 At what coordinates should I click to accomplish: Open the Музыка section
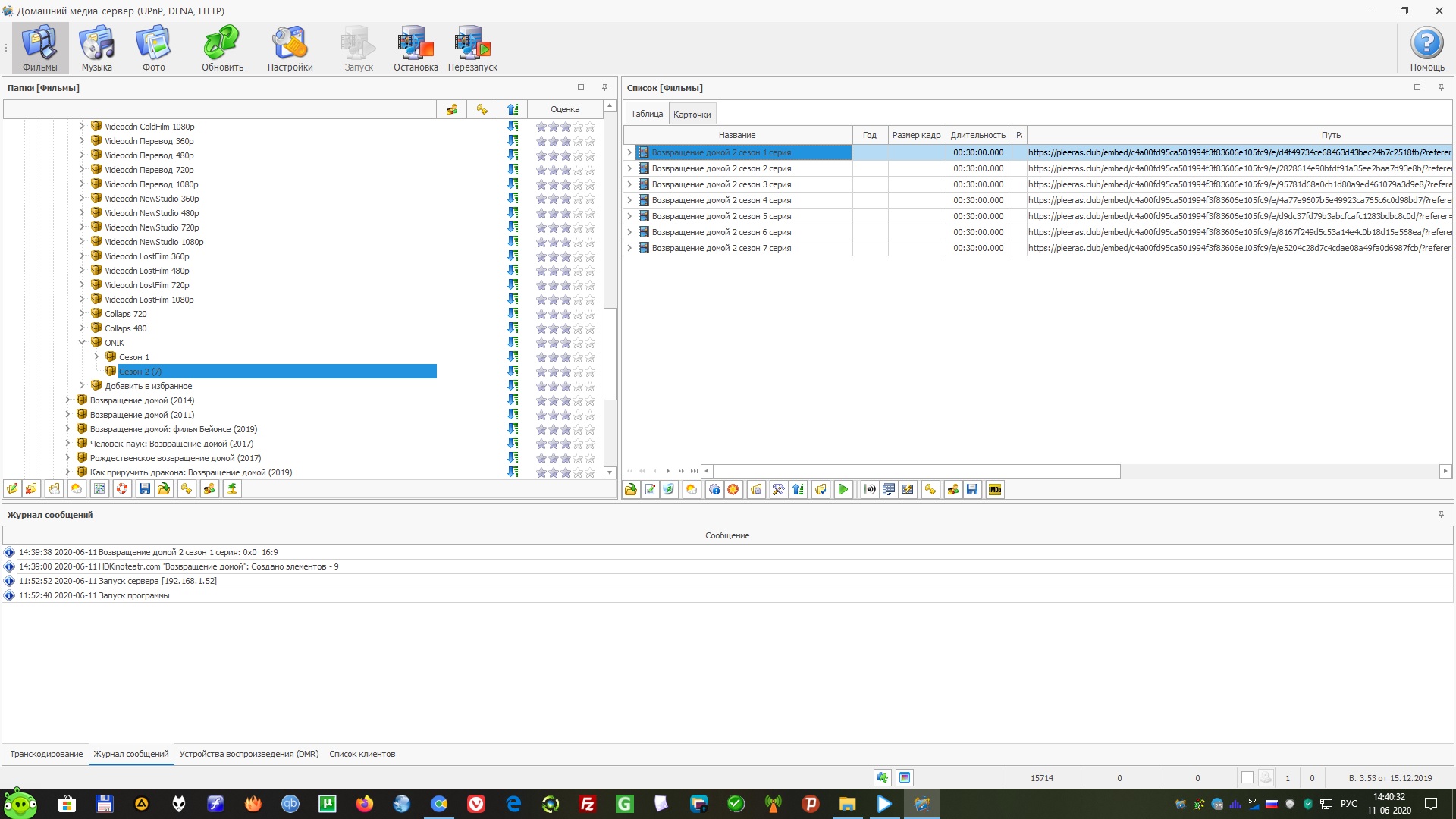coord(96,48)
